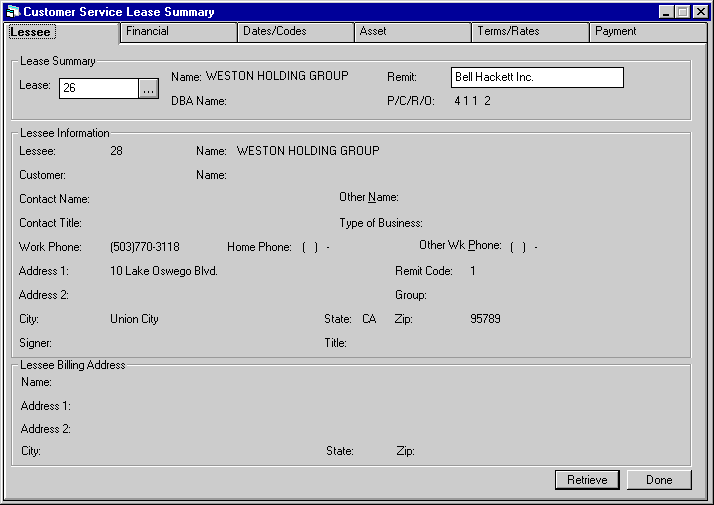Click the Lessee Billing Address group heading
This screenshot has height=505, width=714.
coord(73,365)
